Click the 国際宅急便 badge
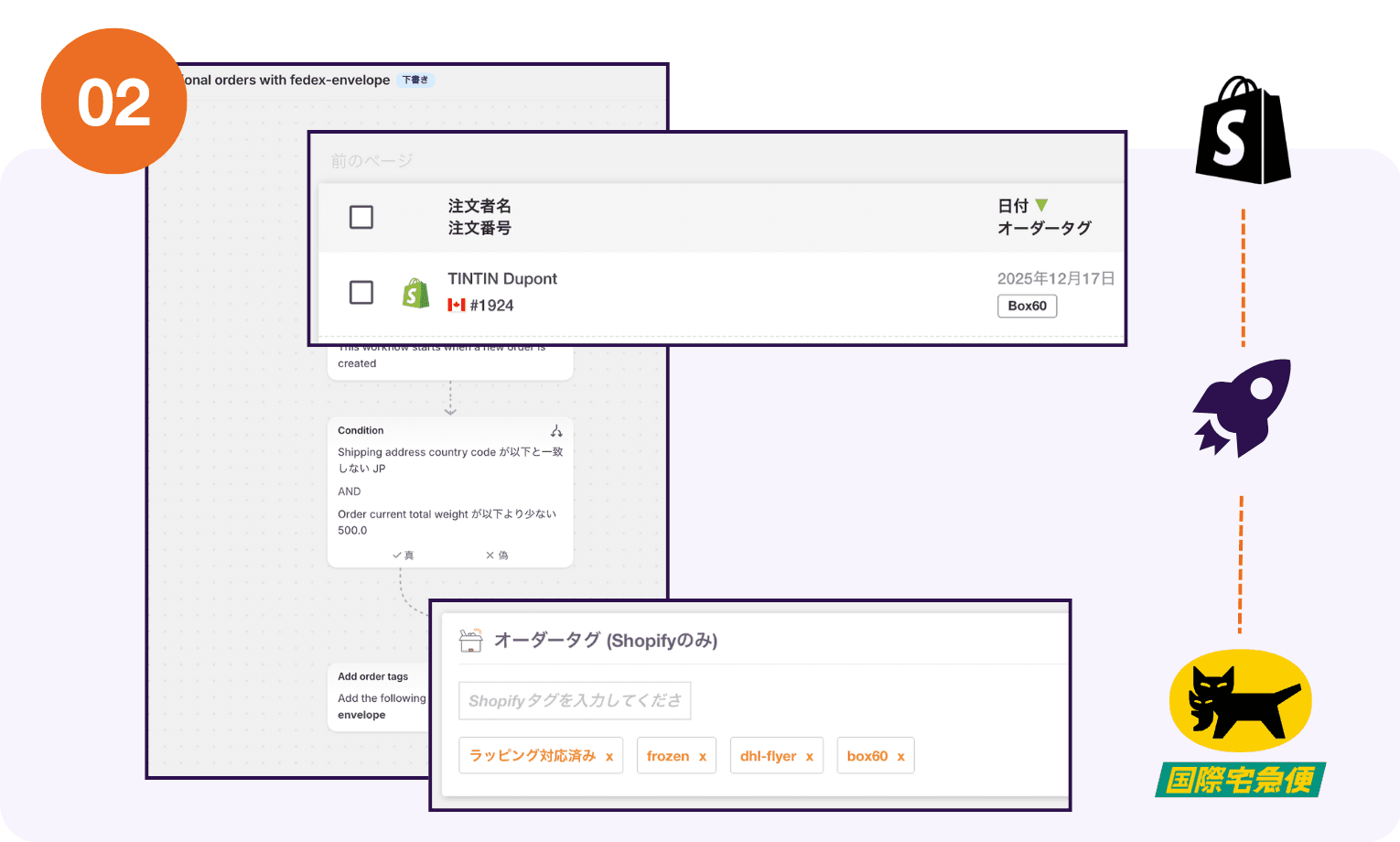The width and height of the screenshot is (1400, 842). pyautogui.click(x=1240, y=777)
